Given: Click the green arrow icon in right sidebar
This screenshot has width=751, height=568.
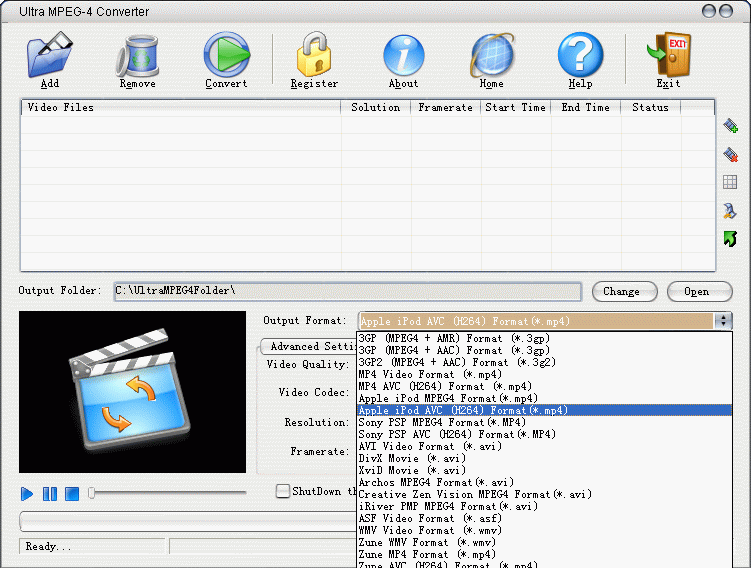Looking at the screenshot, I should [x=730, y=239].
